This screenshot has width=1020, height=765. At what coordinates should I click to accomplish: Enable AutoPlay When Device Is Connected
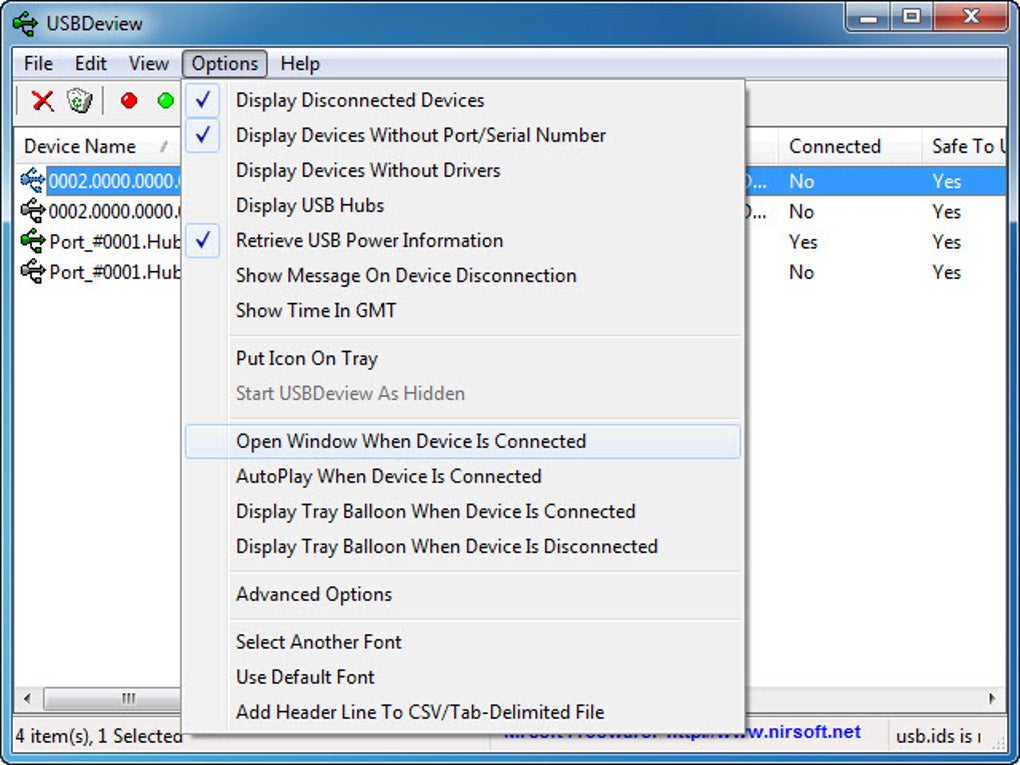coord(463,477)
